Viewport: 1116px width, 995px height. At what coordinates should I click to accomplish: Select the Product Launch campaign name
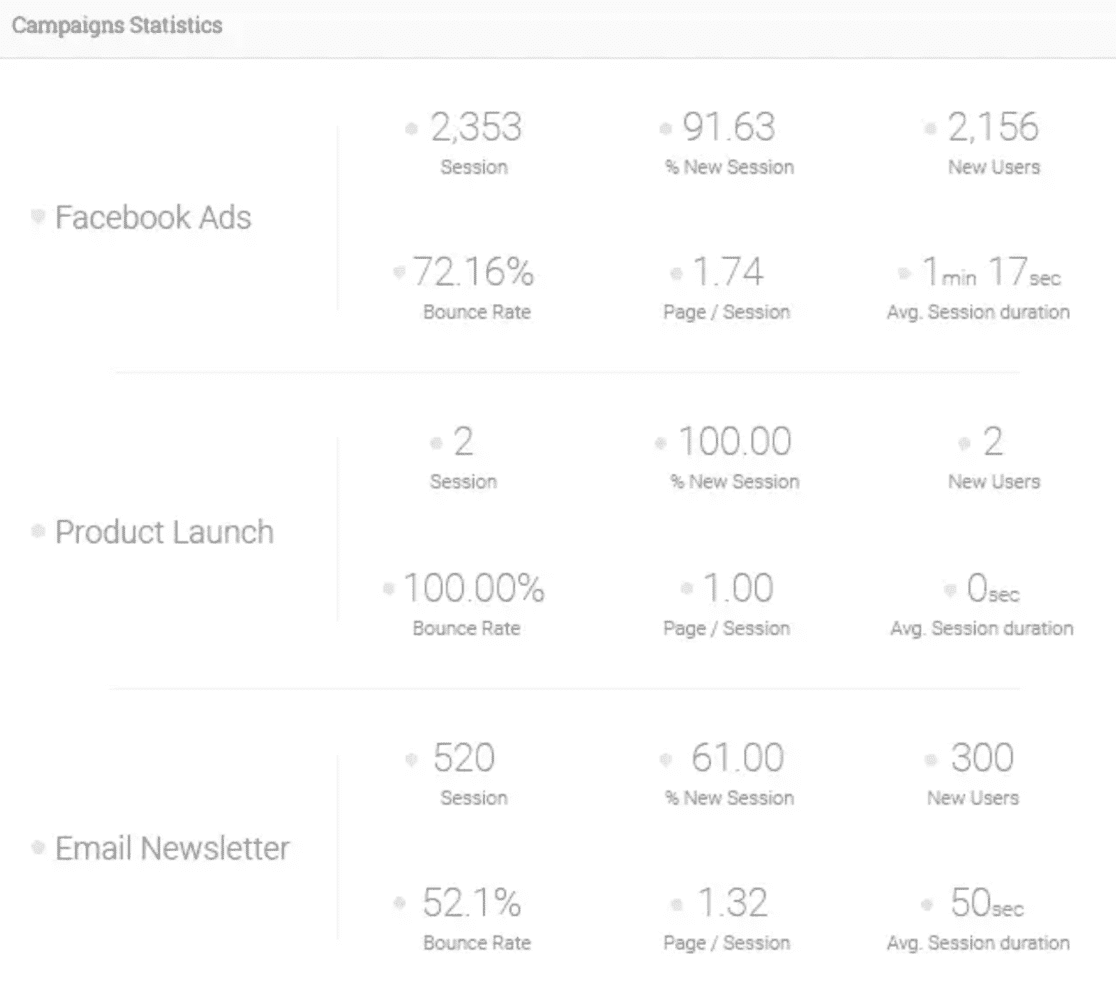[164, 533]
